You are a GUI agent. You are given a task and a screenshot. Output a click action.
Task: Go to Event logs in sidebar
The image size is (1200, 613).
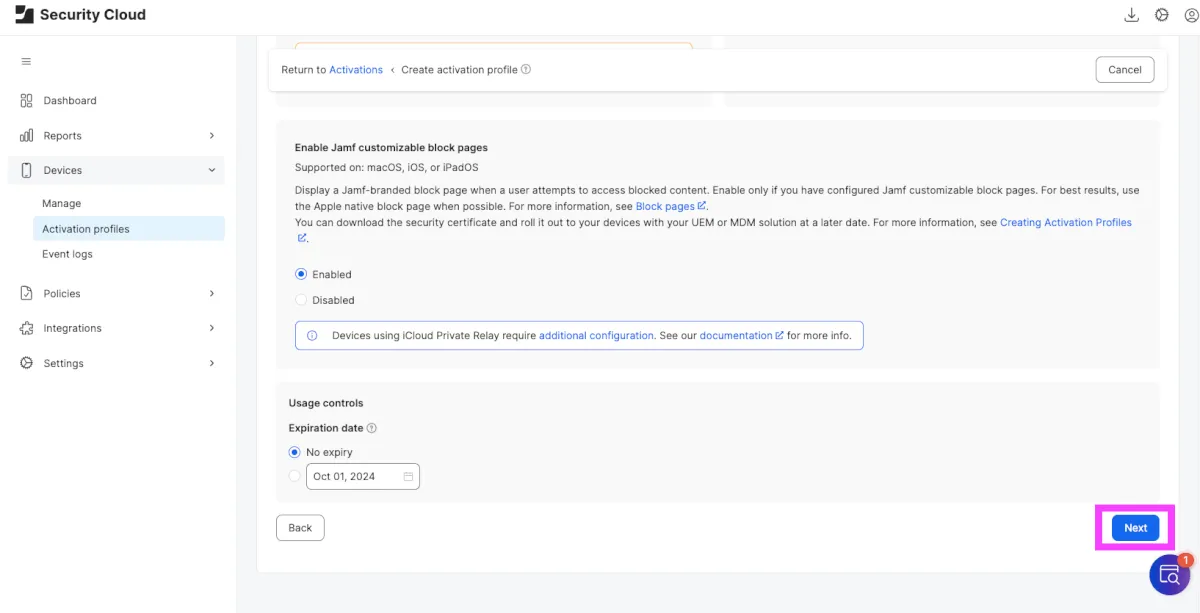[x=67, y=254]
